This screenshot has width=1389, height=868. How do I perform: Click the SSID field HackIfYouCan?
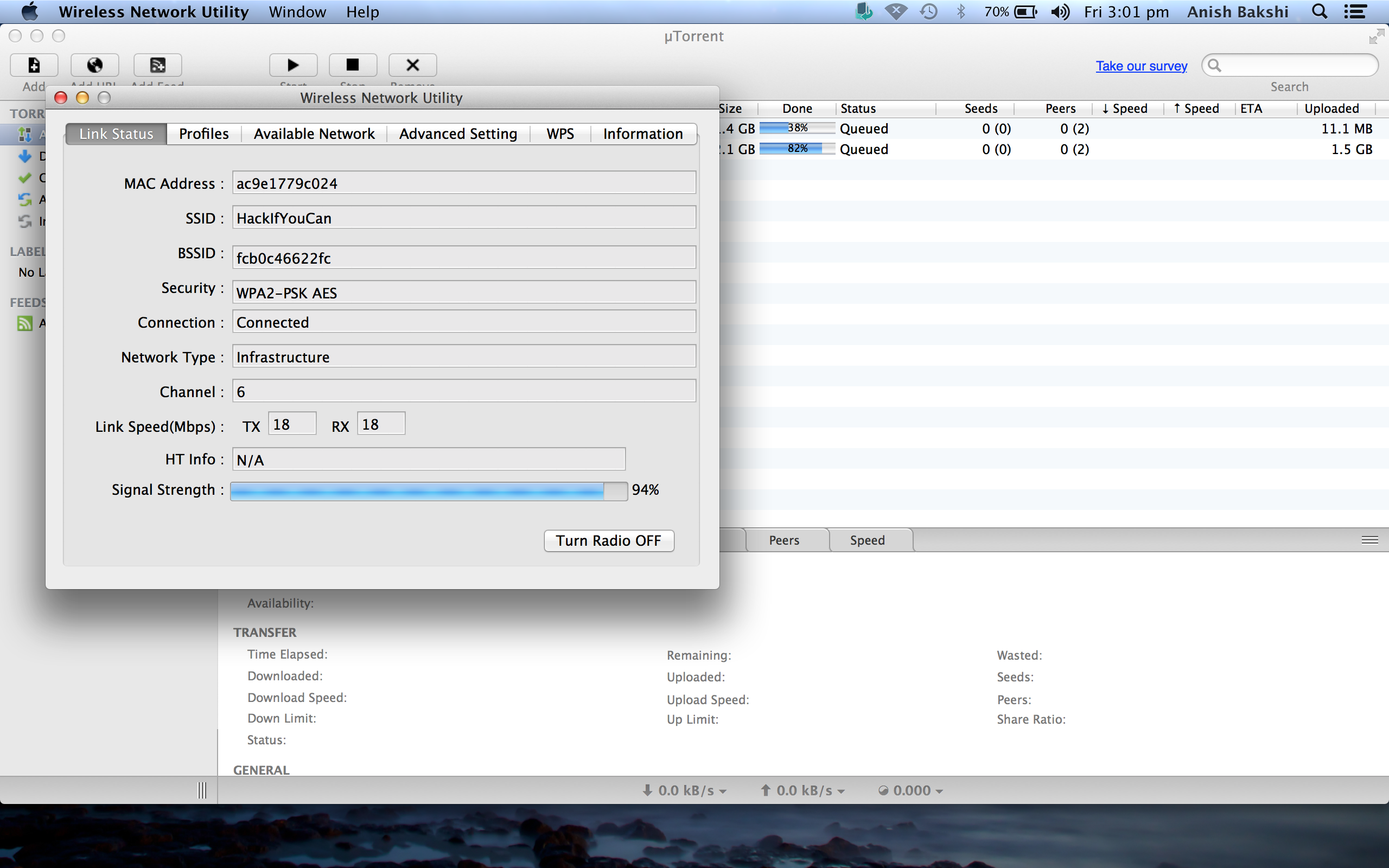[x=464, y=218]
